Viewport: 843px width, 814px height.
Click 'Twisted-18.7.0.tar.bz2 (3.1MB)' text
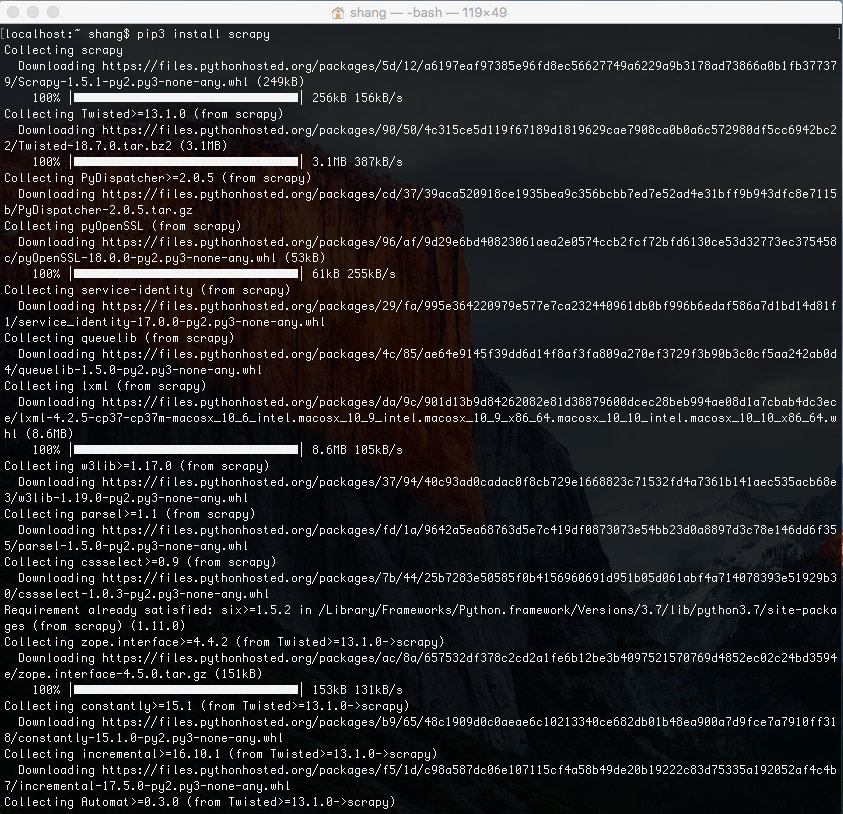tap(123, 146)
